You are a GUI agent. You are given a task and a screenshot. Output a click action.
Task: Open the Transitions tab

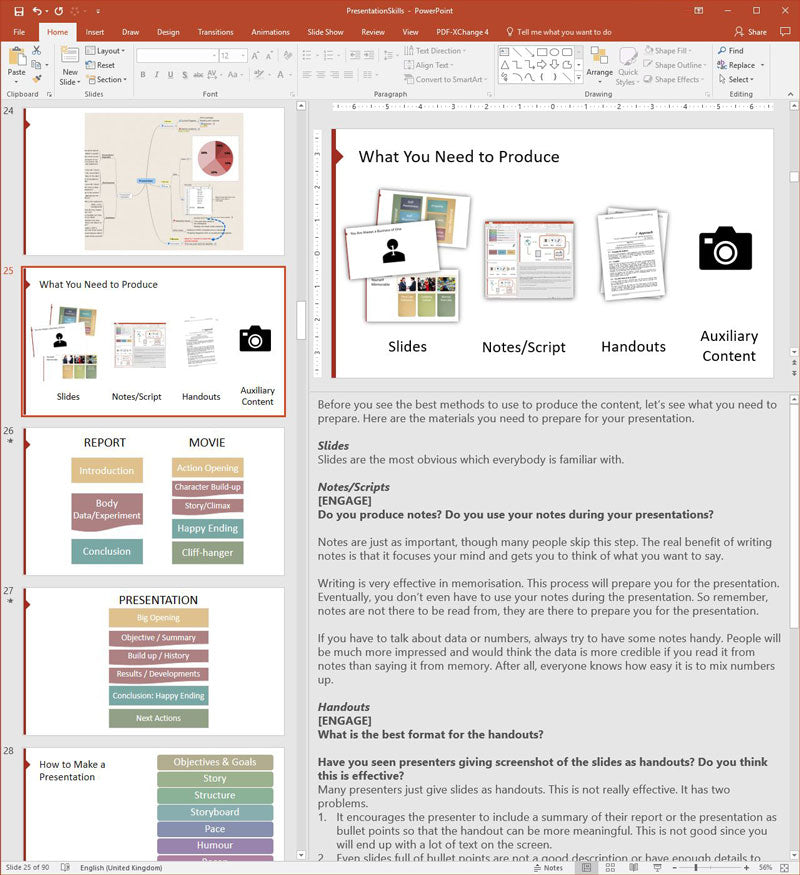click(215, 32)
